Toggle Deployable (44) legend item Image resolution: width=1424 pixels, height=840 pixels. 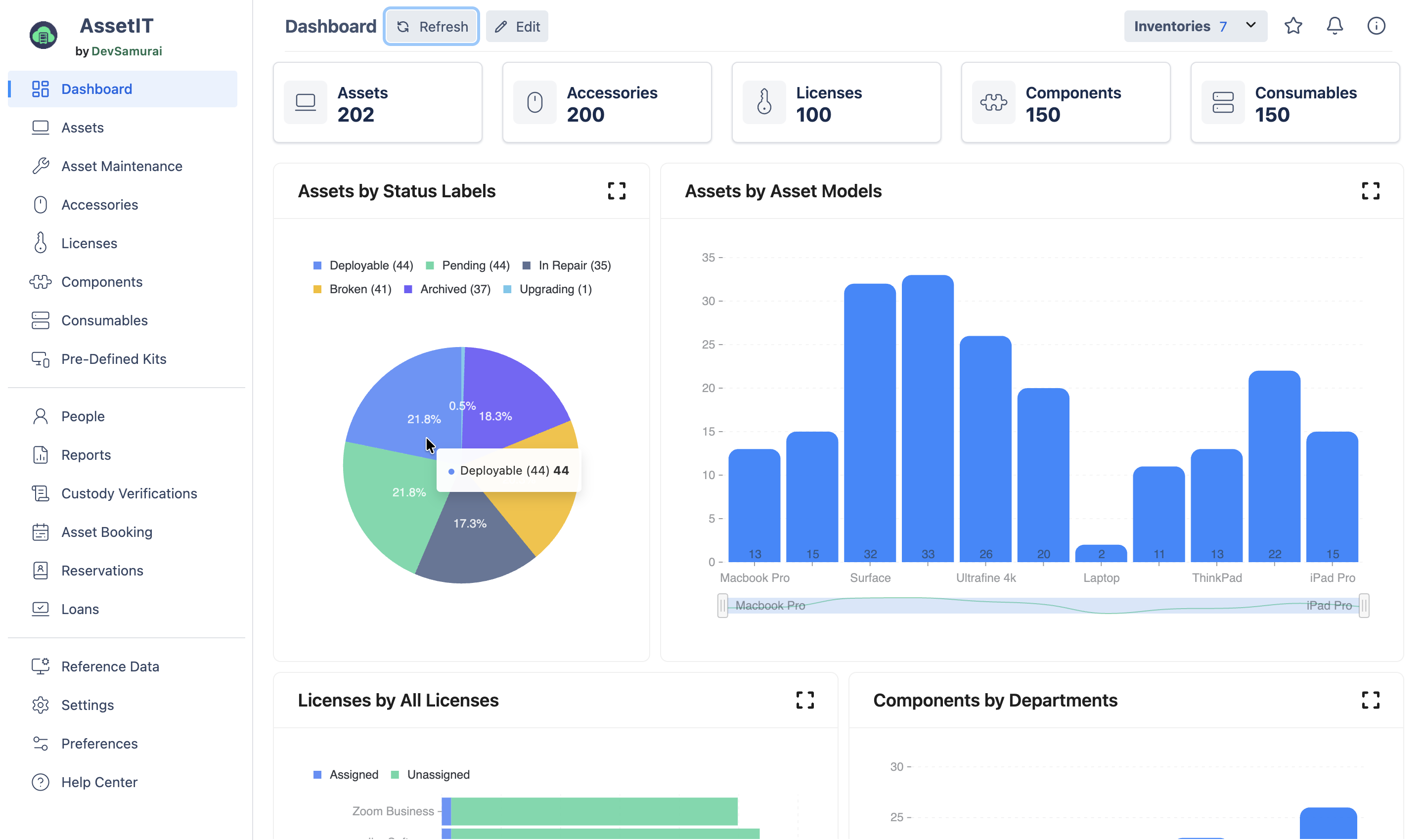pos(363,265)
